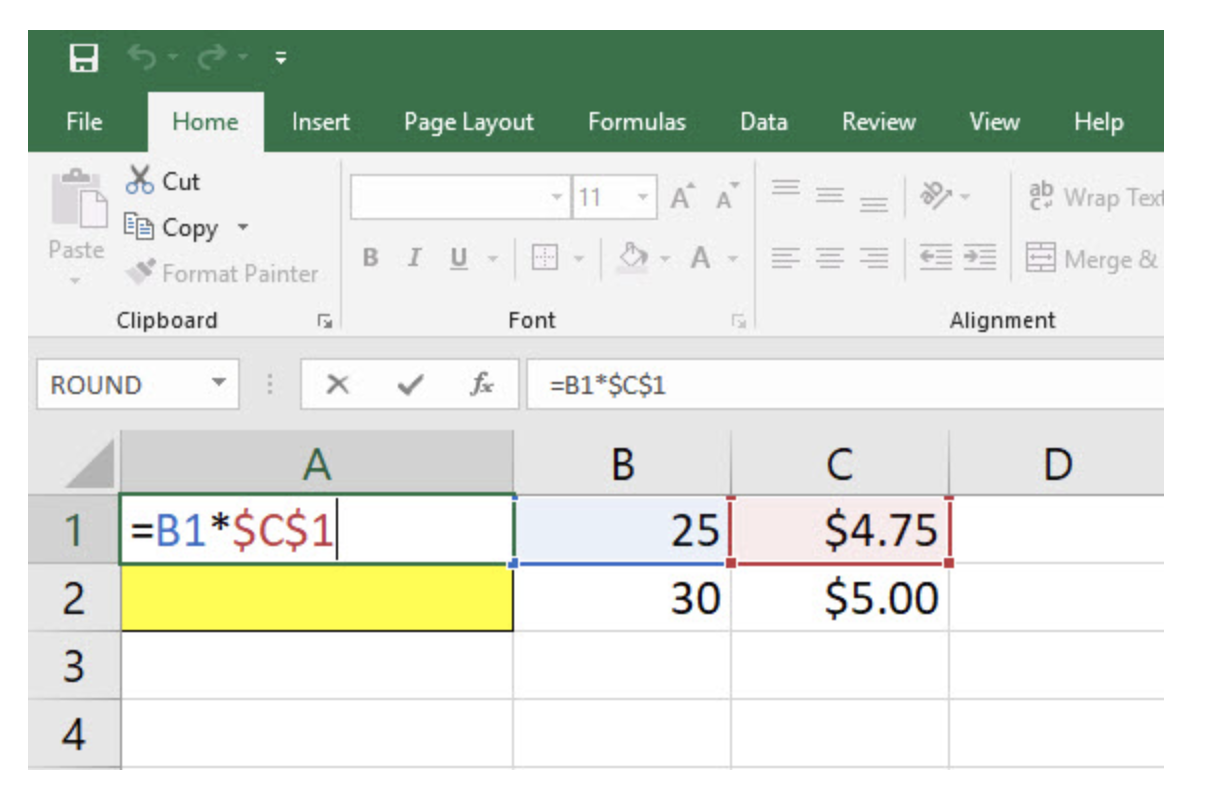Viewport: 1224px width, 802px height.
Task: Click Decrease Indent icon
Action: (x=934, y=259)
